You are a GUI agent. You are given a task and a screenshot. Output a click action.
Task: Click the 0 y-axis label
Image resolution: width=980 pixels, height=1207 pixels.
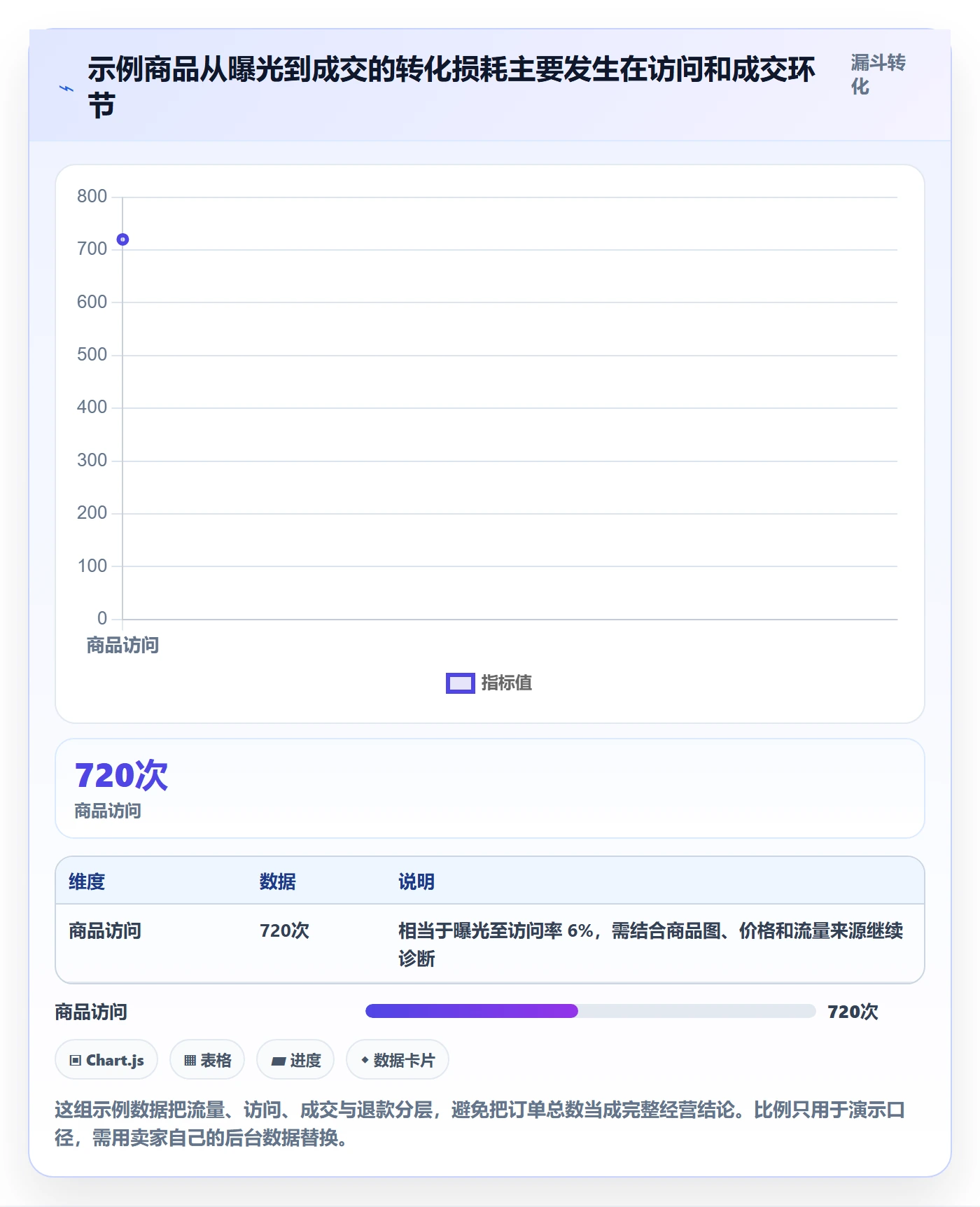[x=102, y=618]
